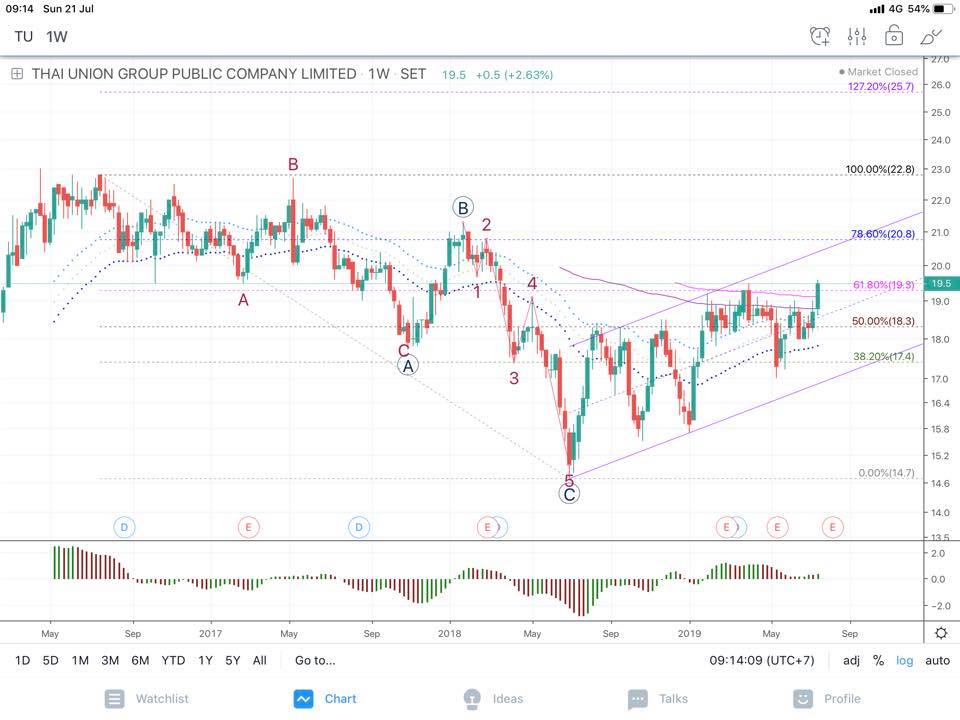Toggle the log scale option
Screen dimensions: 960x720
tap(904, 661)
